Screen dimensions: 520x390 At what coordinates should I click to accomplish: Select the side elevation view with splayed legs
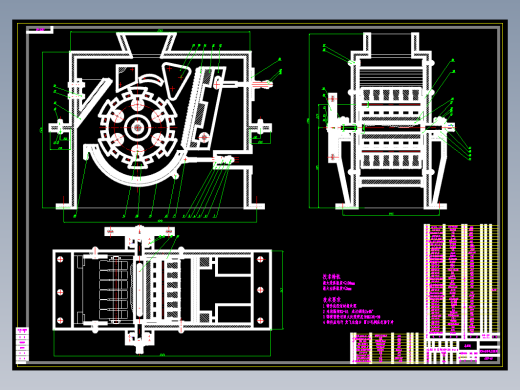coord(391,121)
